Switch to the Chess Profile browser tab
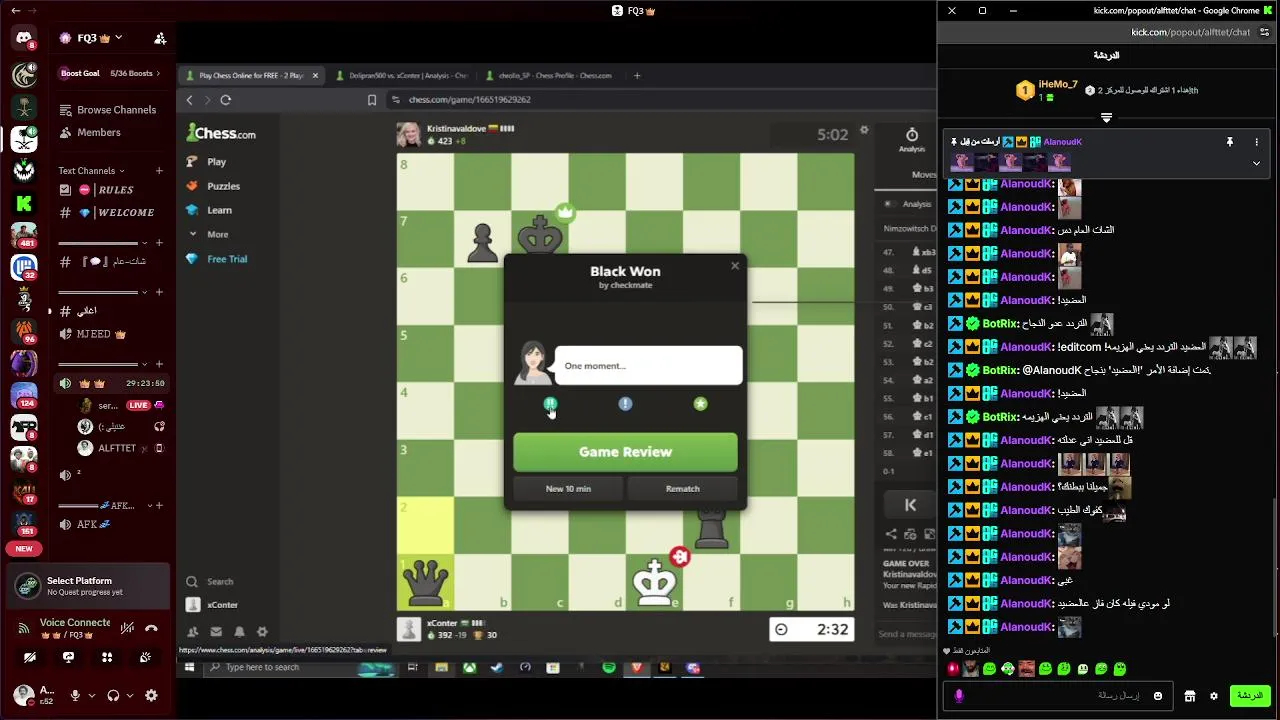This screenshot has height=720, width=1280. [x=549, y=75]
